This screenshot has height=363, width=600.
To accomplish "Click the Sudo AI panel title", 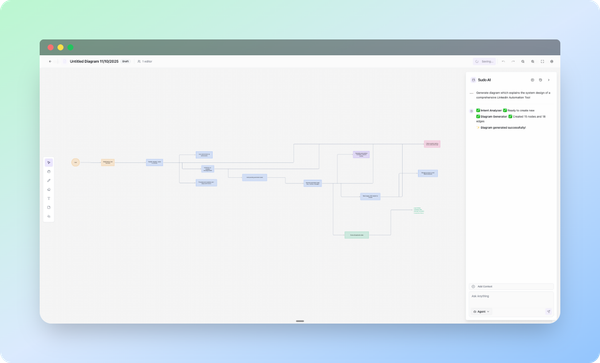I will click(484, 80).
